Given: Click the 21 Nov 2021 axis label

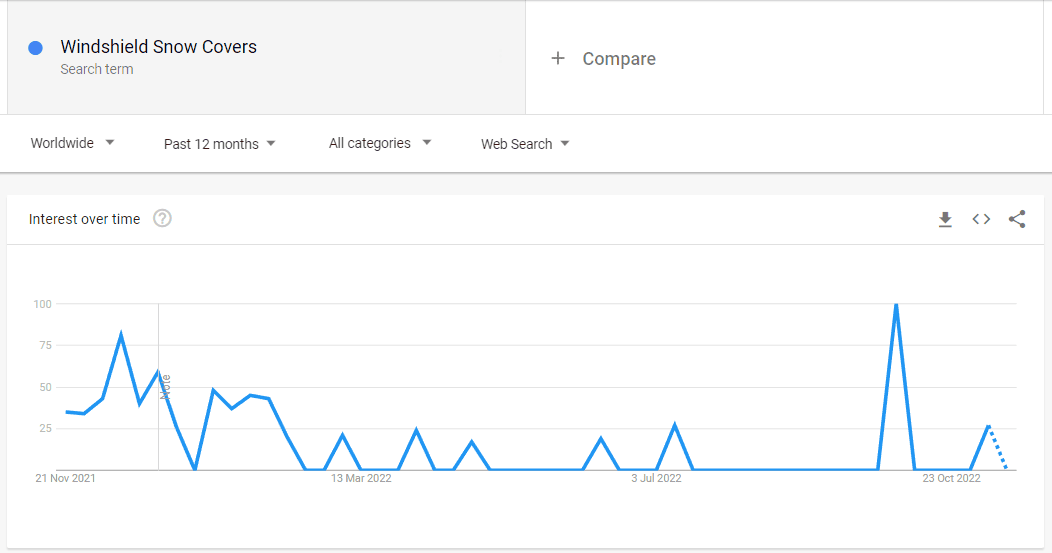Looking at the screenshot, I should [65, 479].
